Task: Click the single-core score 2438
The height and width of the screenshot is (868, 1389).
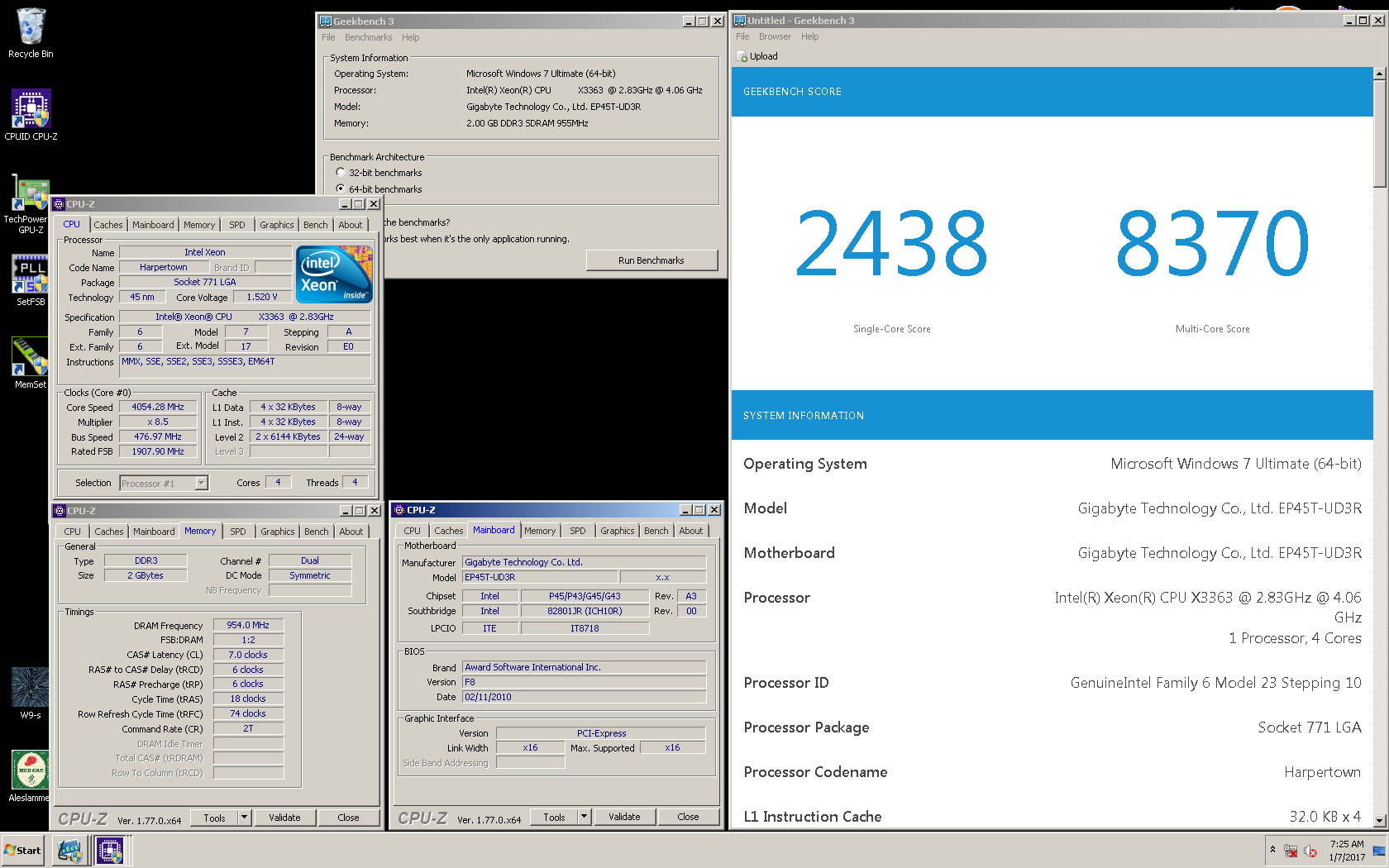Action: tap(891, 243)
